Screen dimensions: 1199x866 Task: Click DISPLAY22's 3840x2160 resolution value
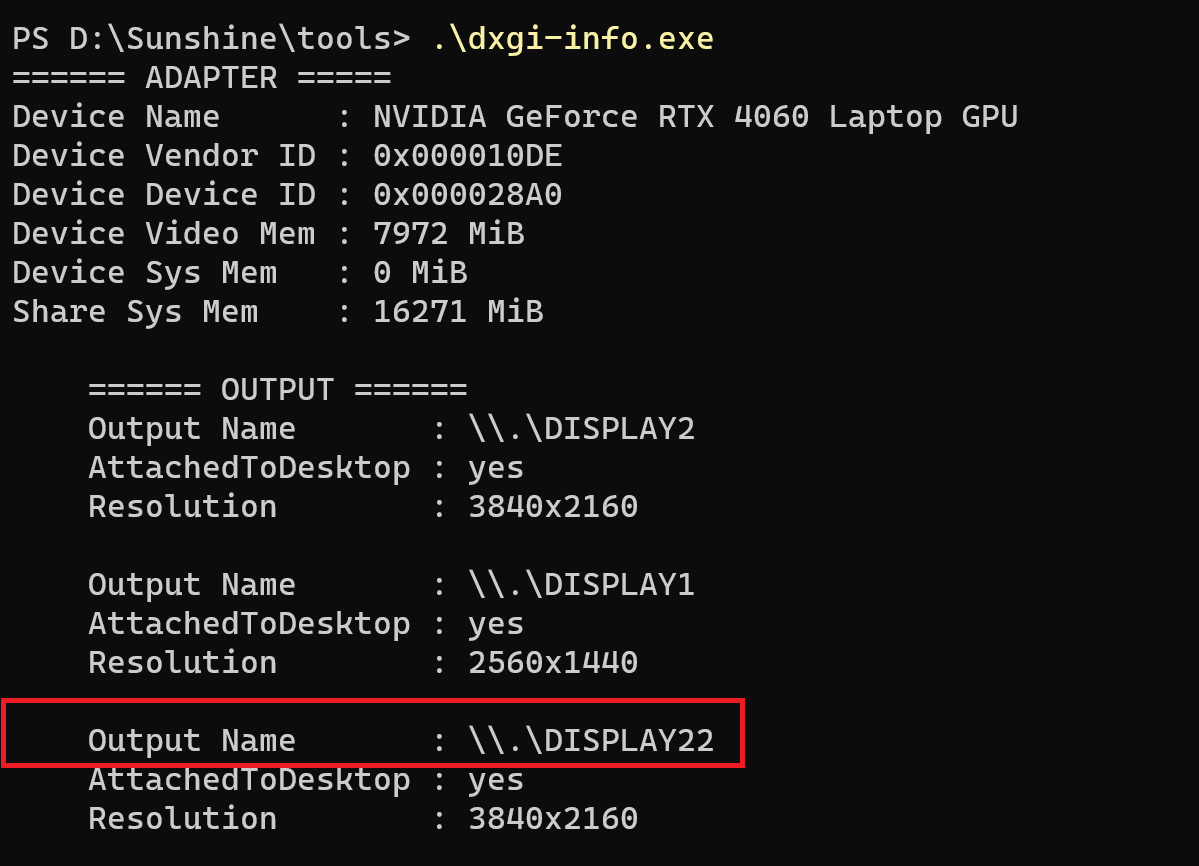pyautogui.click(x=553, y=819)
